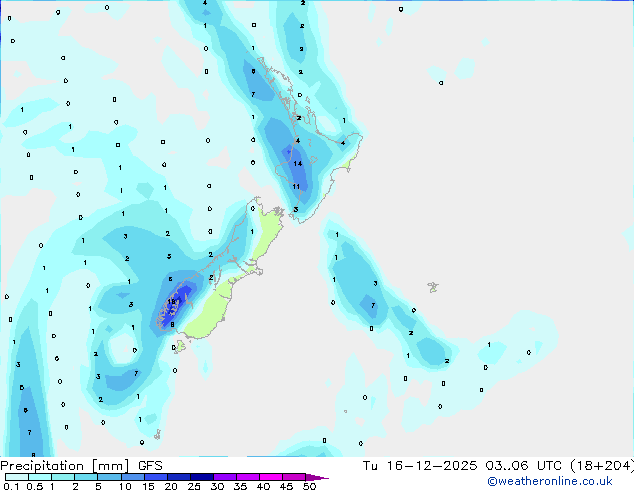634x490 pixels.
Task: Click the '0.5' legend scale label
Action: tap(35, 486)
